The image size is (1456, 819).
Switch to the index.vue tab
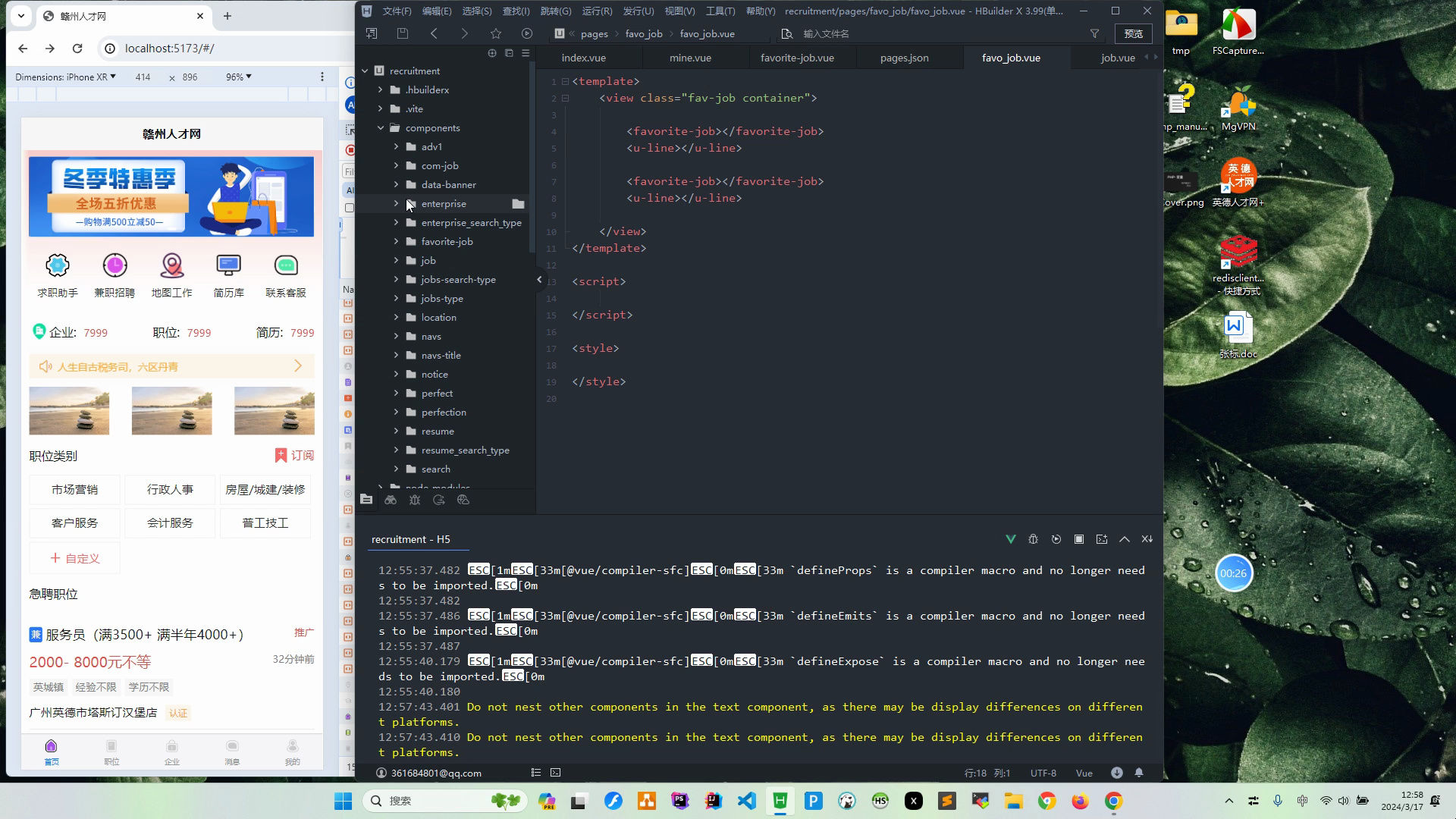coord(583,58)
